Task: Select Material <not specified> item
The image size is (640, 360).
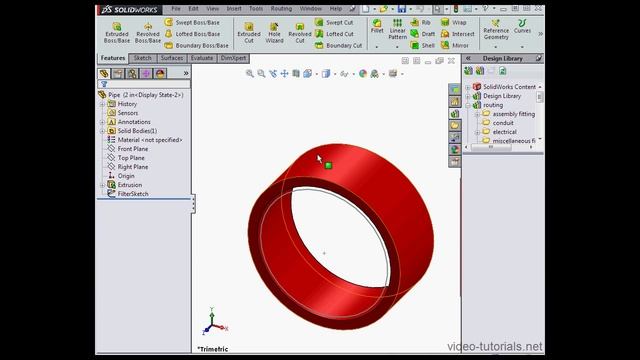Action: (145, 140)
